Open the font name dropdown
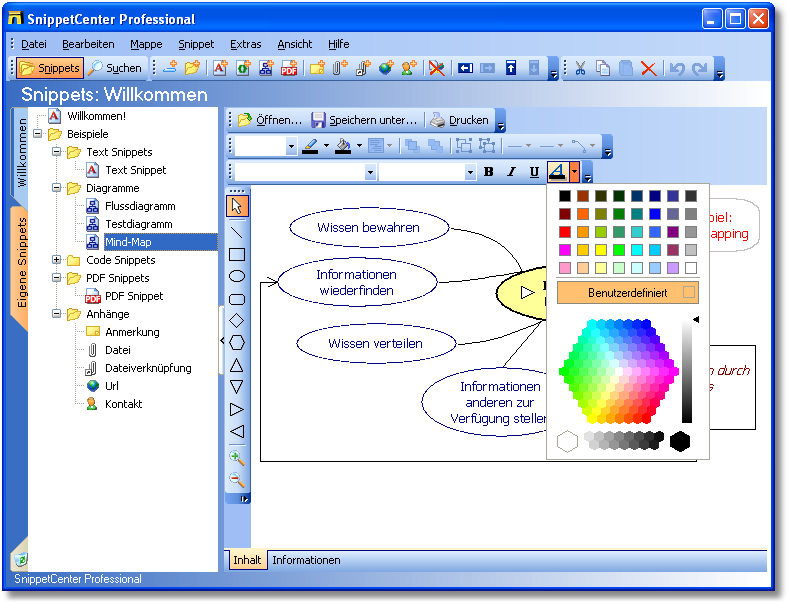Image resolution: width=789 pixels, height=605 pixels. [x=370, y=172]
